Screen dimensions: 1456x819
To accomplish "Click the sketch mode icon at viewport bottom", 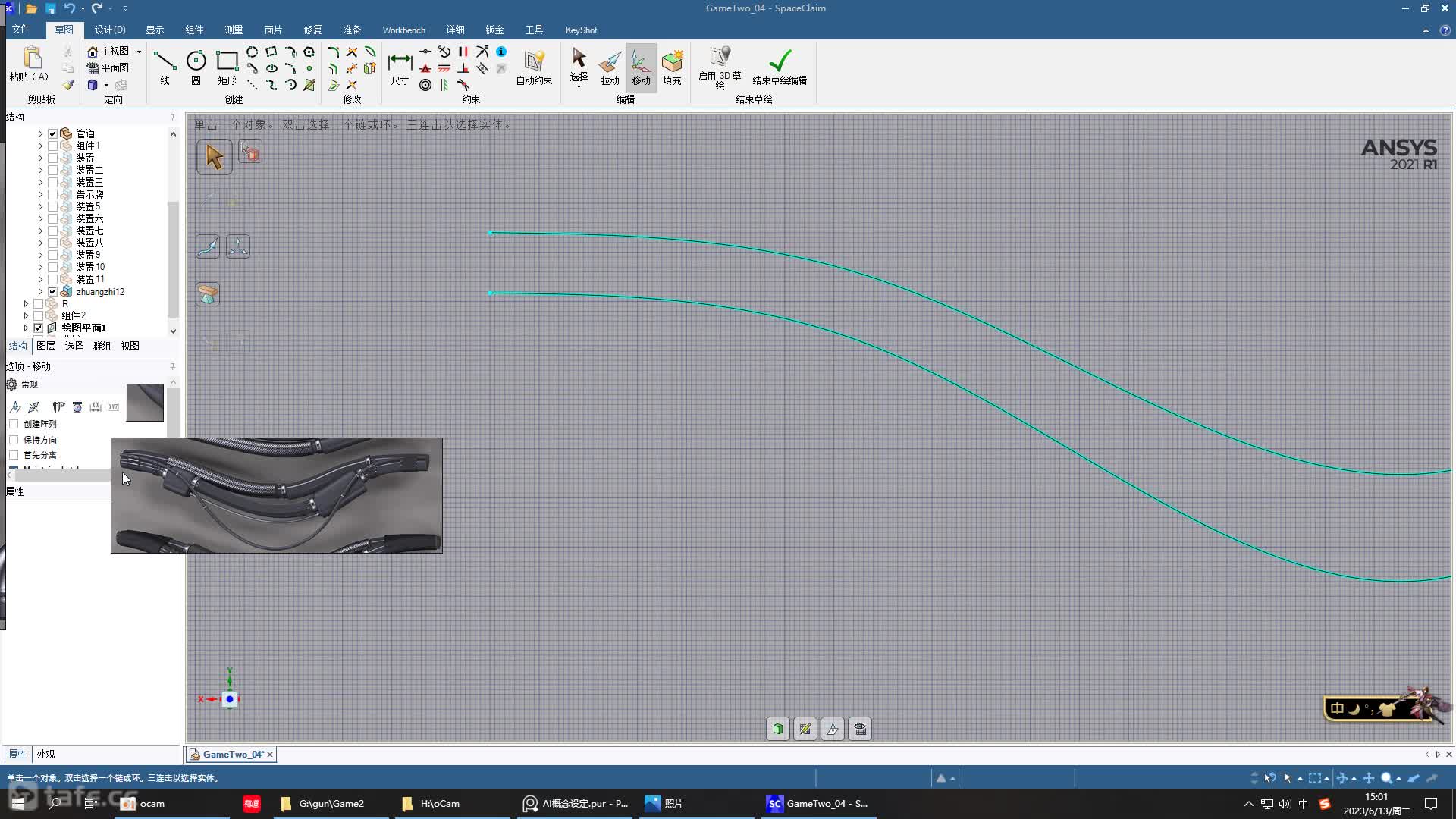I will pyautogui.click(x=805, y=729).
